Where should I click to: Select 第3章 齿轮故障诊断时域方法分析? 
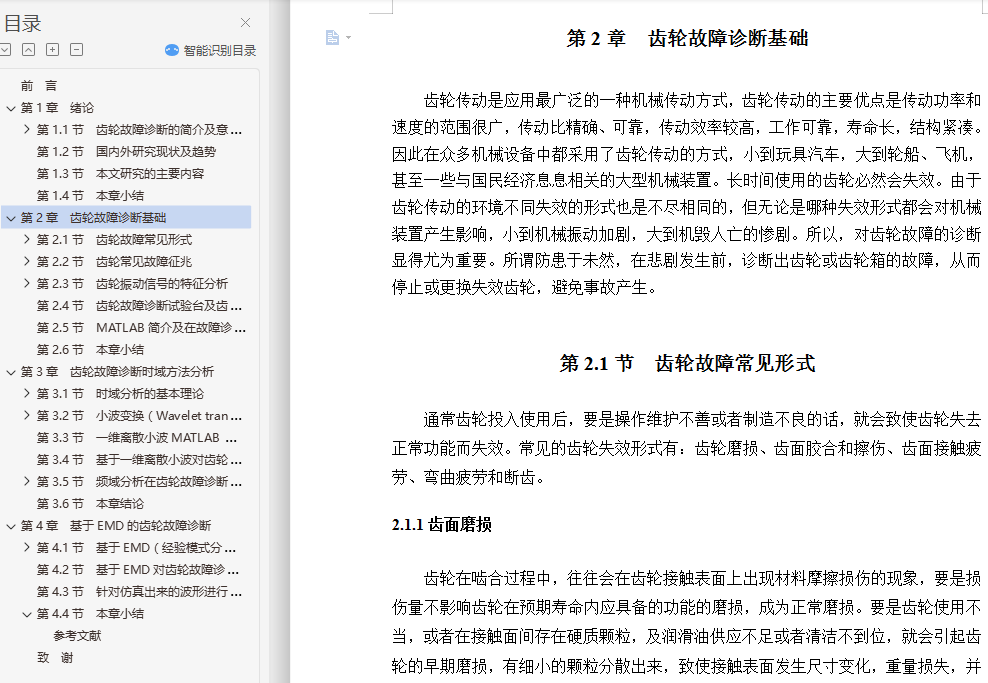coord(117,372)
